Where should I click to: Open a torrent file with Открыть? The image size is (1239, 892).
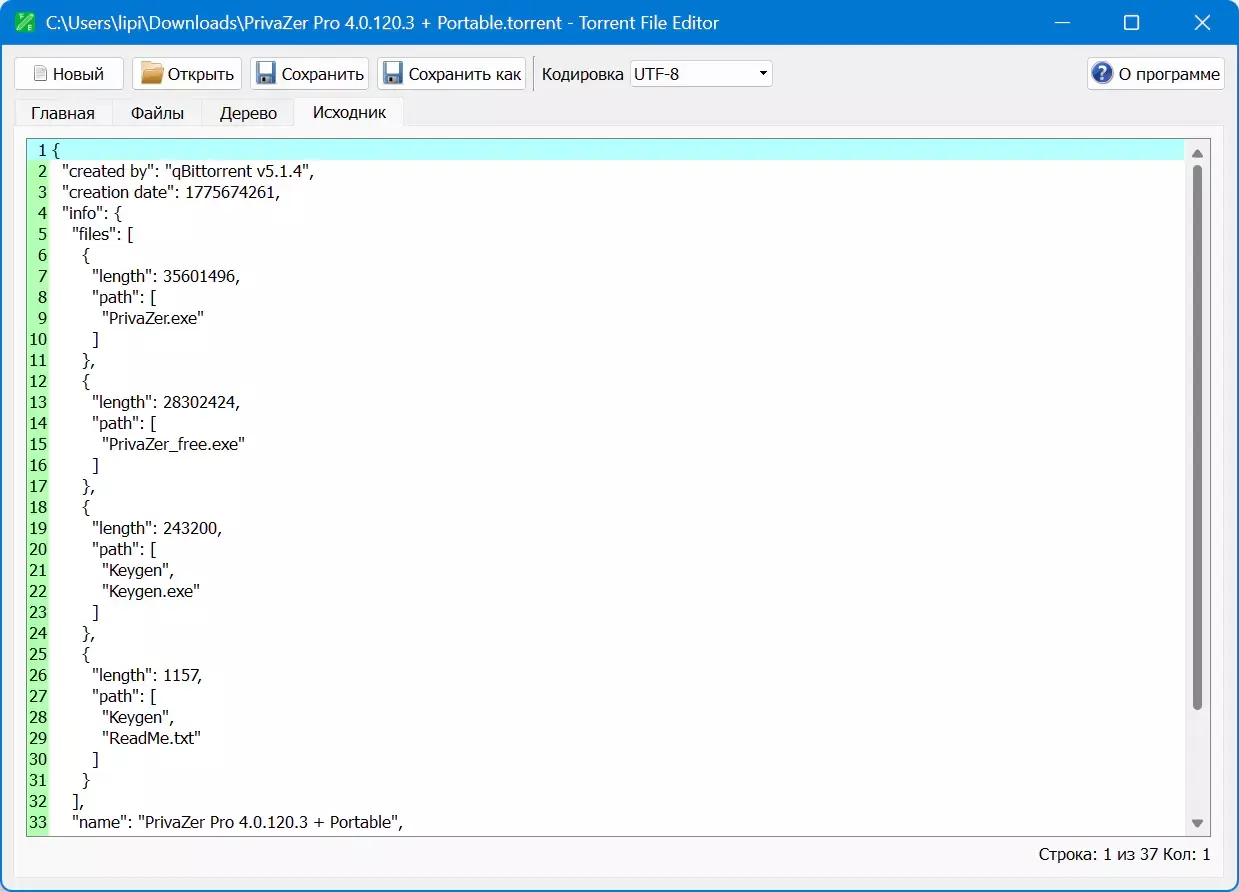187,73
